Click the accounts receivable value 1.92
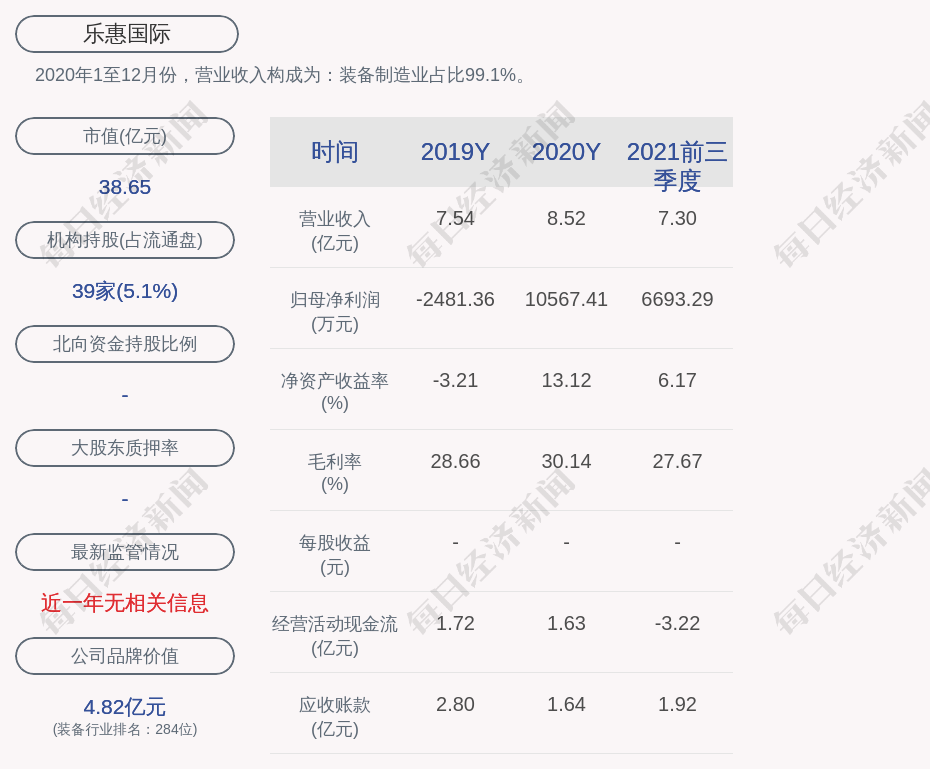The image size is (930, 769). click(677, 704)
